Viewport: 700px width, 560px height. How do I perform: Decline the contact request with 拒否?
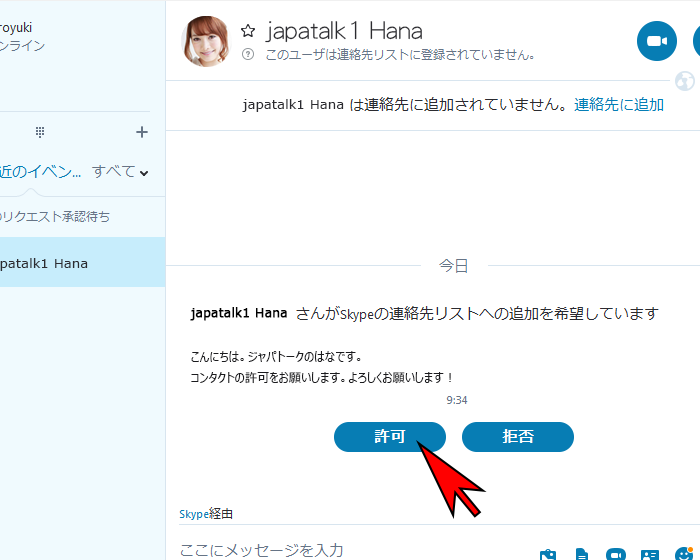coord(517,437)
